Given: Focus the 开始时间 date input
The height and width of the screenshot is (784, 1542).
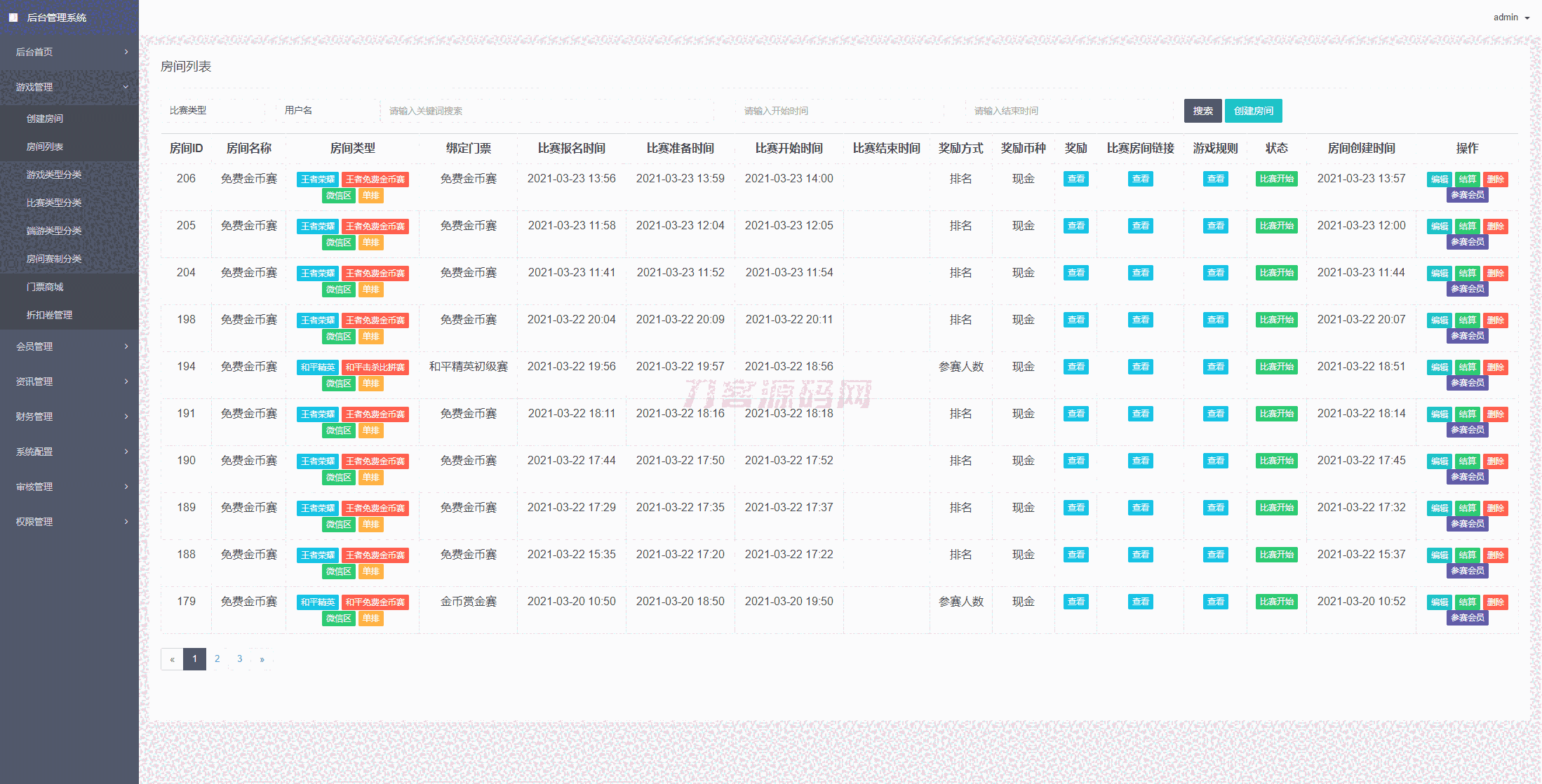Looking at the screenshot, I should (838, 111).
